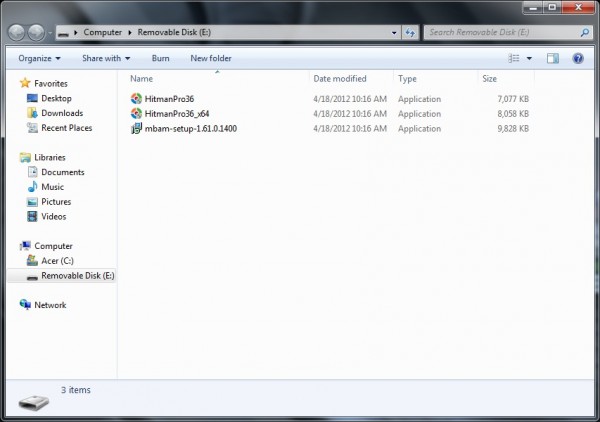Sort files by Size column header
This screenshot has height=422, width=600.
click(489, 79)
